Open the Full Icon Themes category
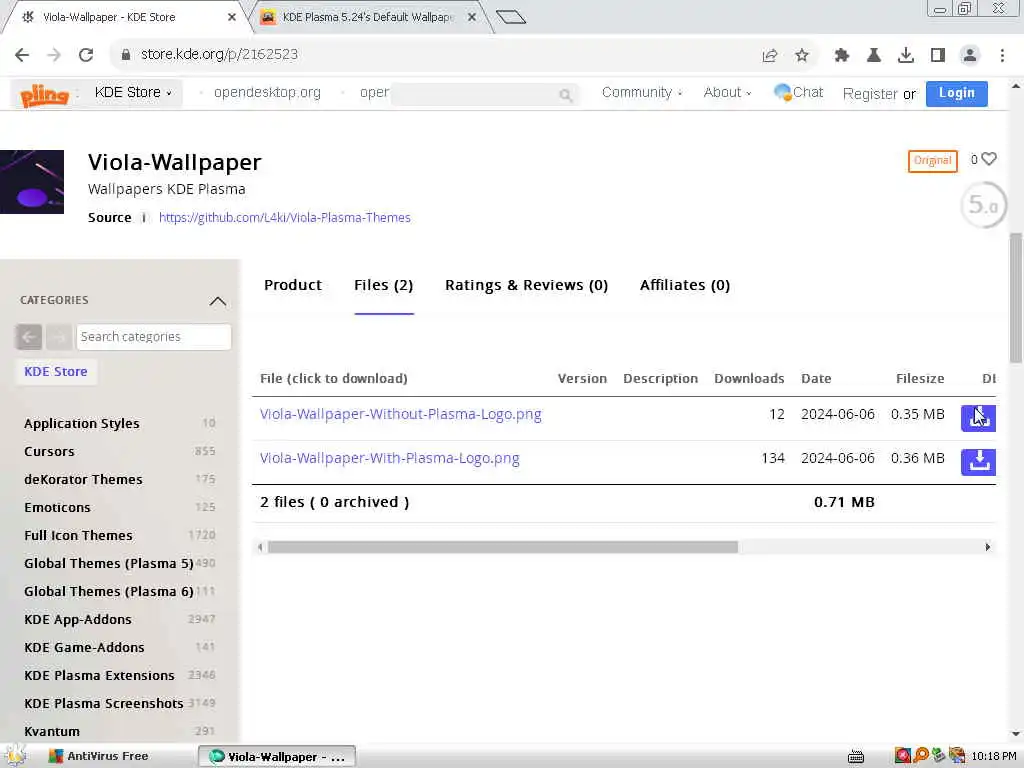The image size is (1024, 768). tap(78, 536)
